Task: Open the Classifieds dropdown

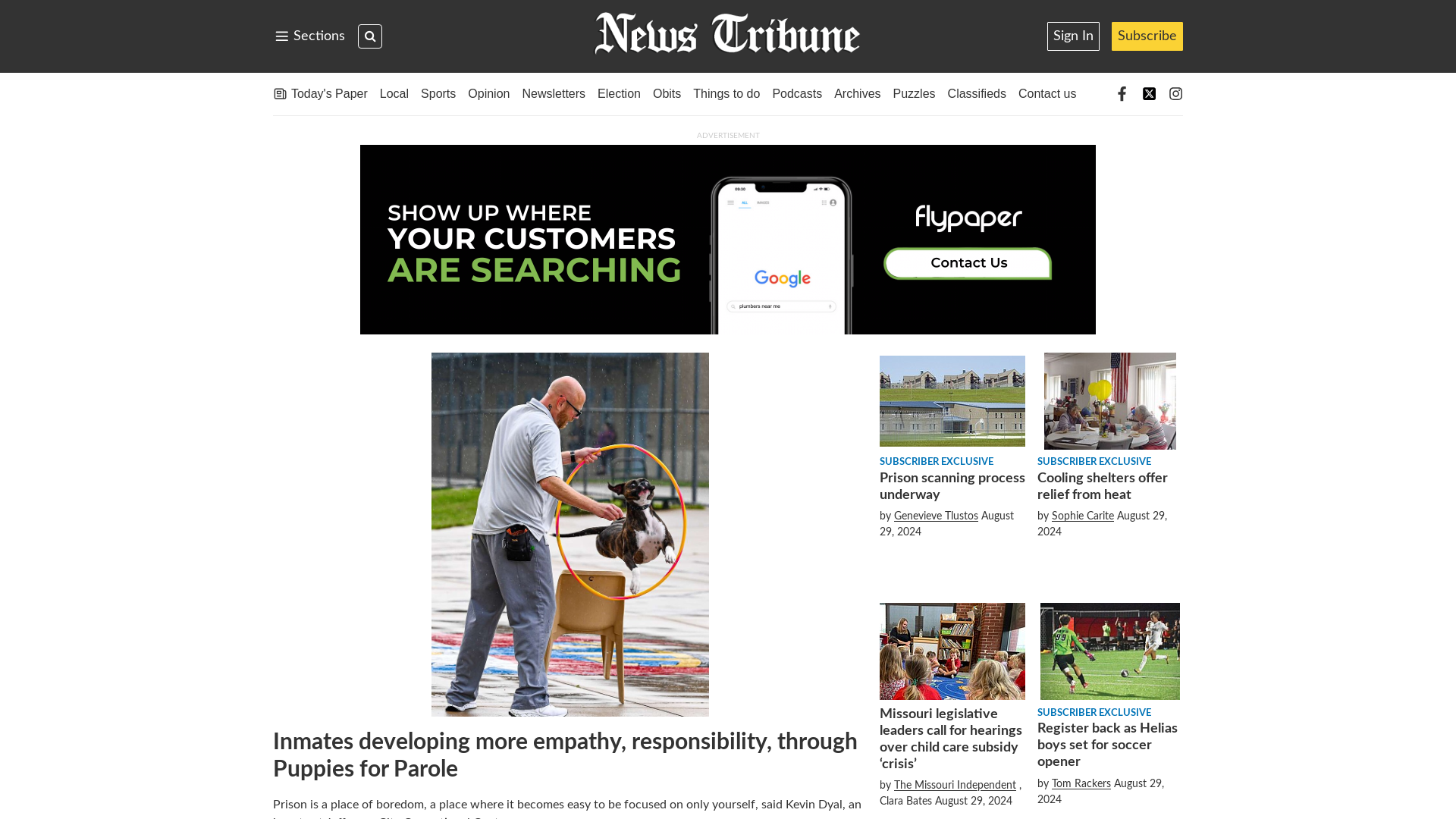Action: (x=976, y=94)
